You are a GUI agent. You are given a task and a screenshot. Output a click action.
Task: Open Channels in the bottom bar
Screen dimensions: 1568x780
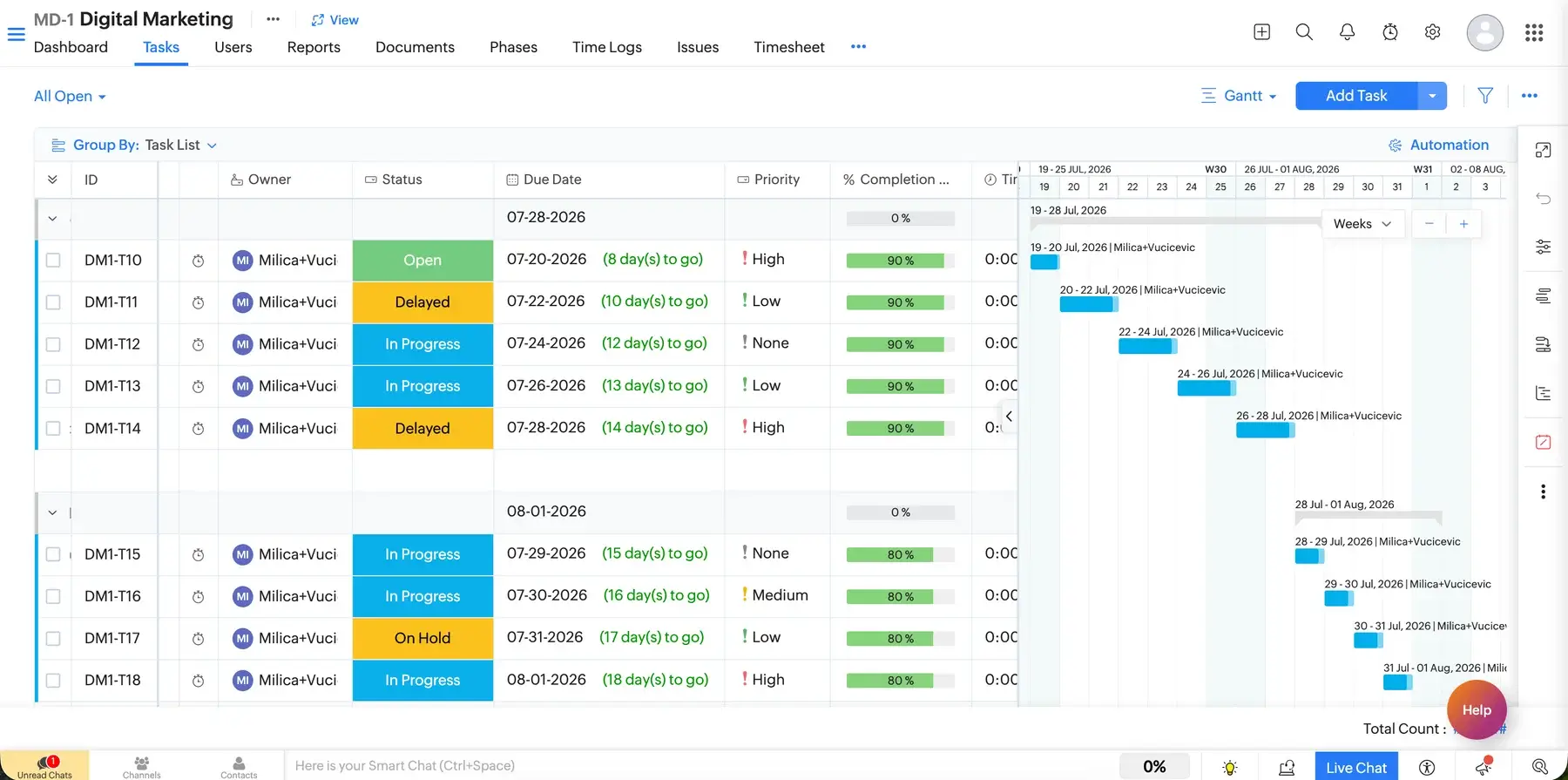point(142,767)
